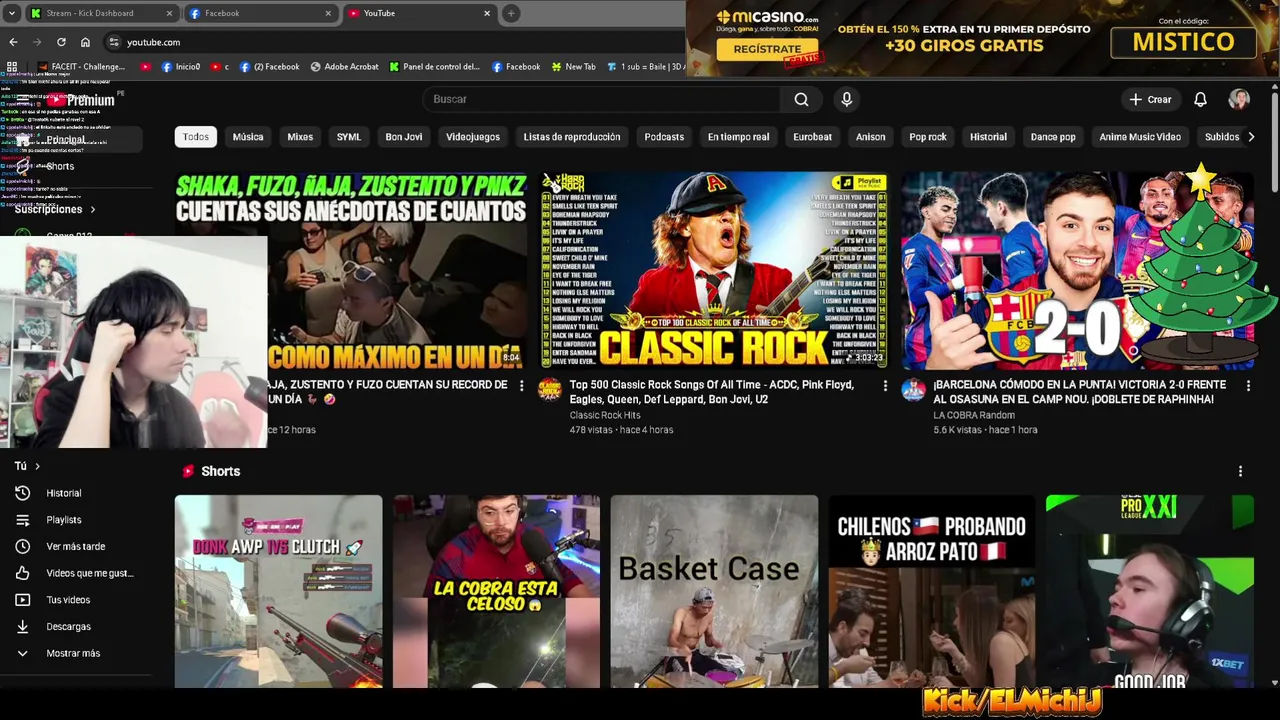Open La Cobra está celoso short
Viewport: 1280px width, 720px height.
496,591
